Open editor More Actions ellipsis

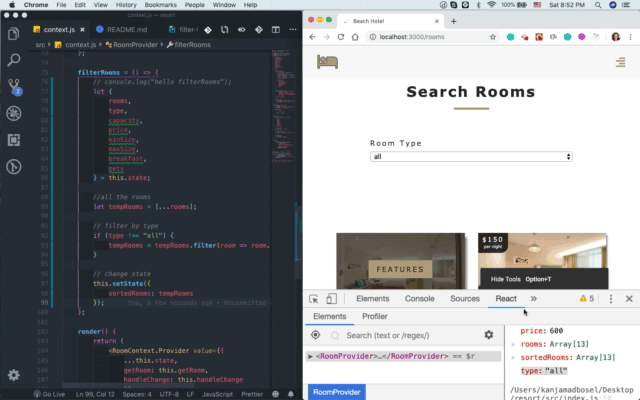pyautogui.click(x=293, y=29)
